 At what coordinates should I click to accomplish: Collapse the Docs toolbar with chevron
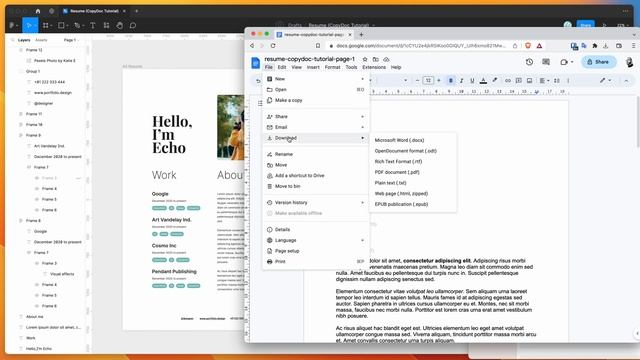point(626,81)
